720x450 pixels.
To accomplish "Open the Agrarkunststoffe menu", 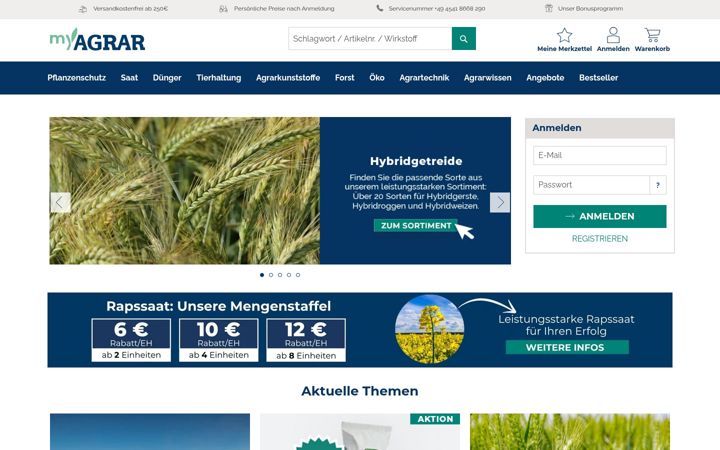I will 288,78.
